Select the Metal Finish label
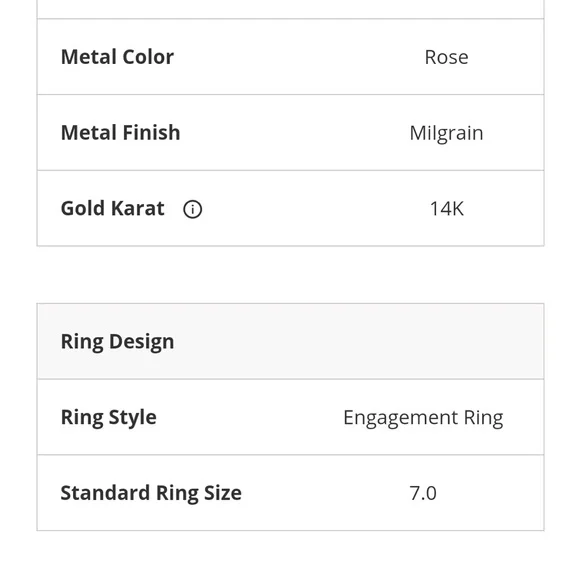 [121, 132]
